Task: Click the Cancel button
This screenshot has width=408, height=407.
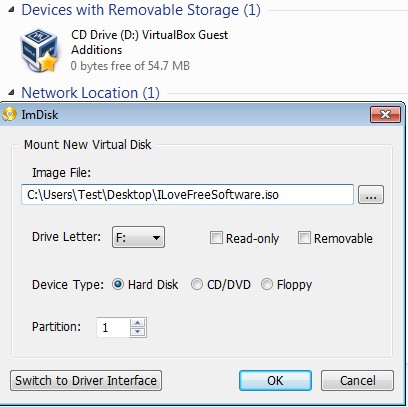Action: click(x=357, y=380)
